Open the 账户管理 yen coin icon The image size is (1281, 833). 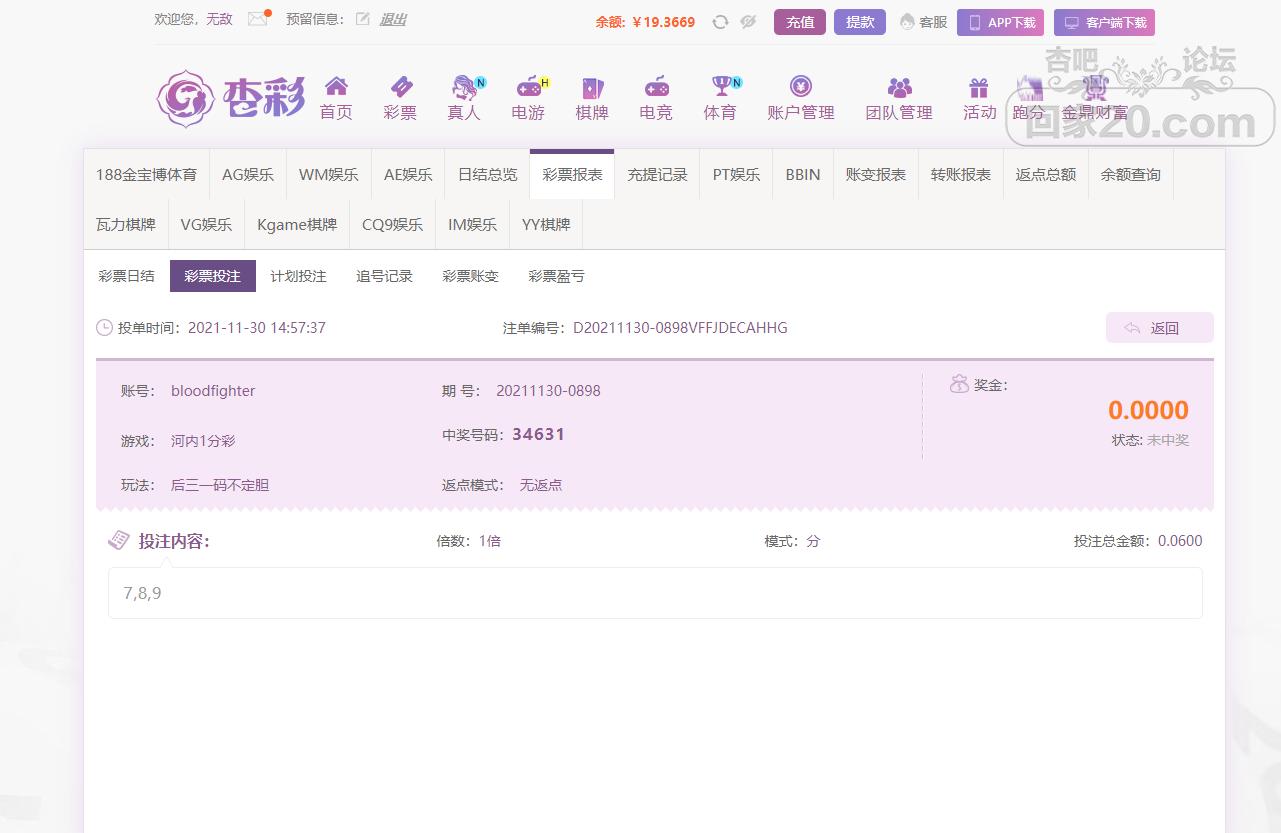point(801,86)
